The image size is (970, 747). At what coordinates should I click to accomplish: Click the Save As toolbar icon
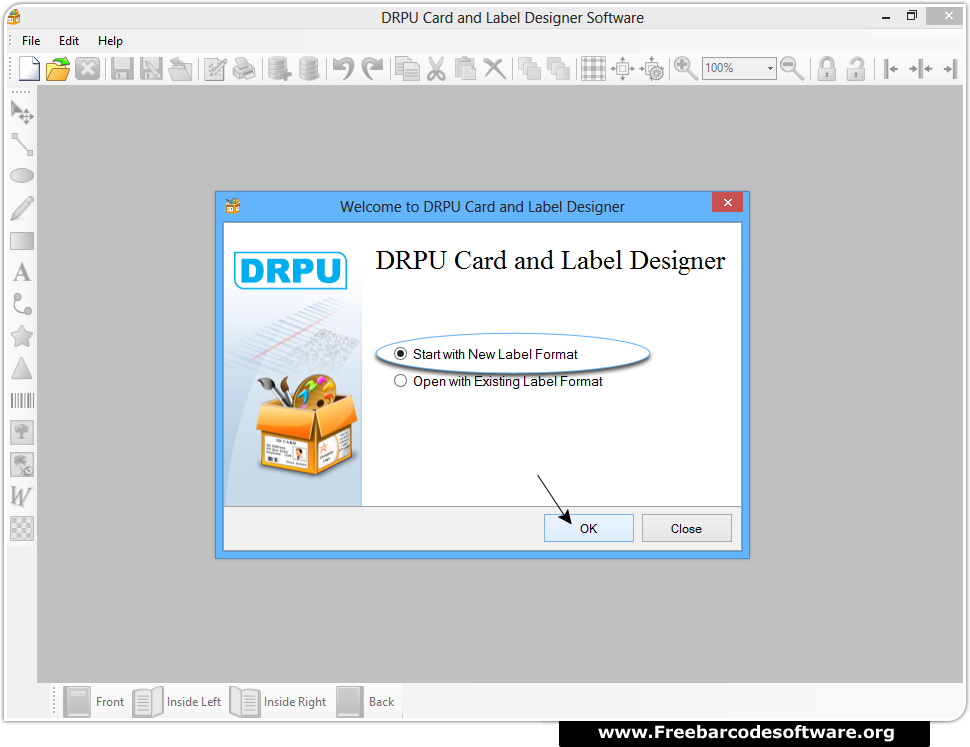[x=150, y=69]
